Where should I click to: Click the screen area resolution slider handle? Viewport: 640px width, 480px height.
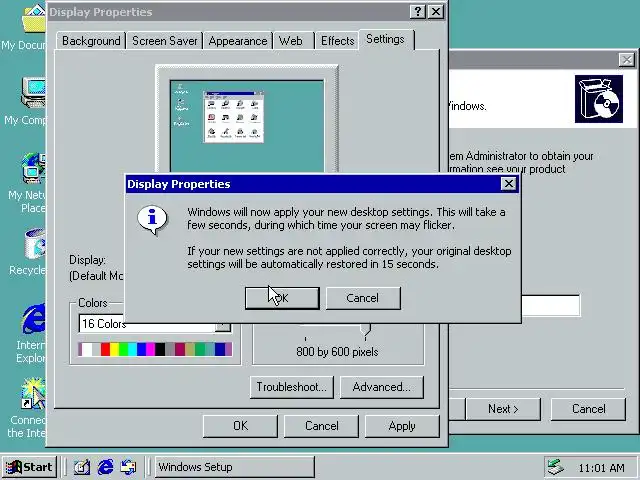point(366,331)
